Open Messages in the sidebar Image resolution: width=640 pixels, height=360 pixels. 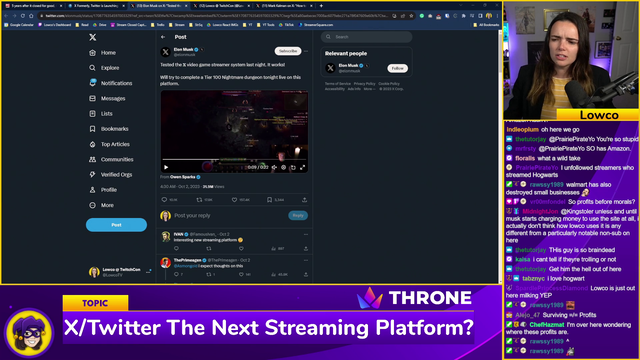(x=107, y=98)
